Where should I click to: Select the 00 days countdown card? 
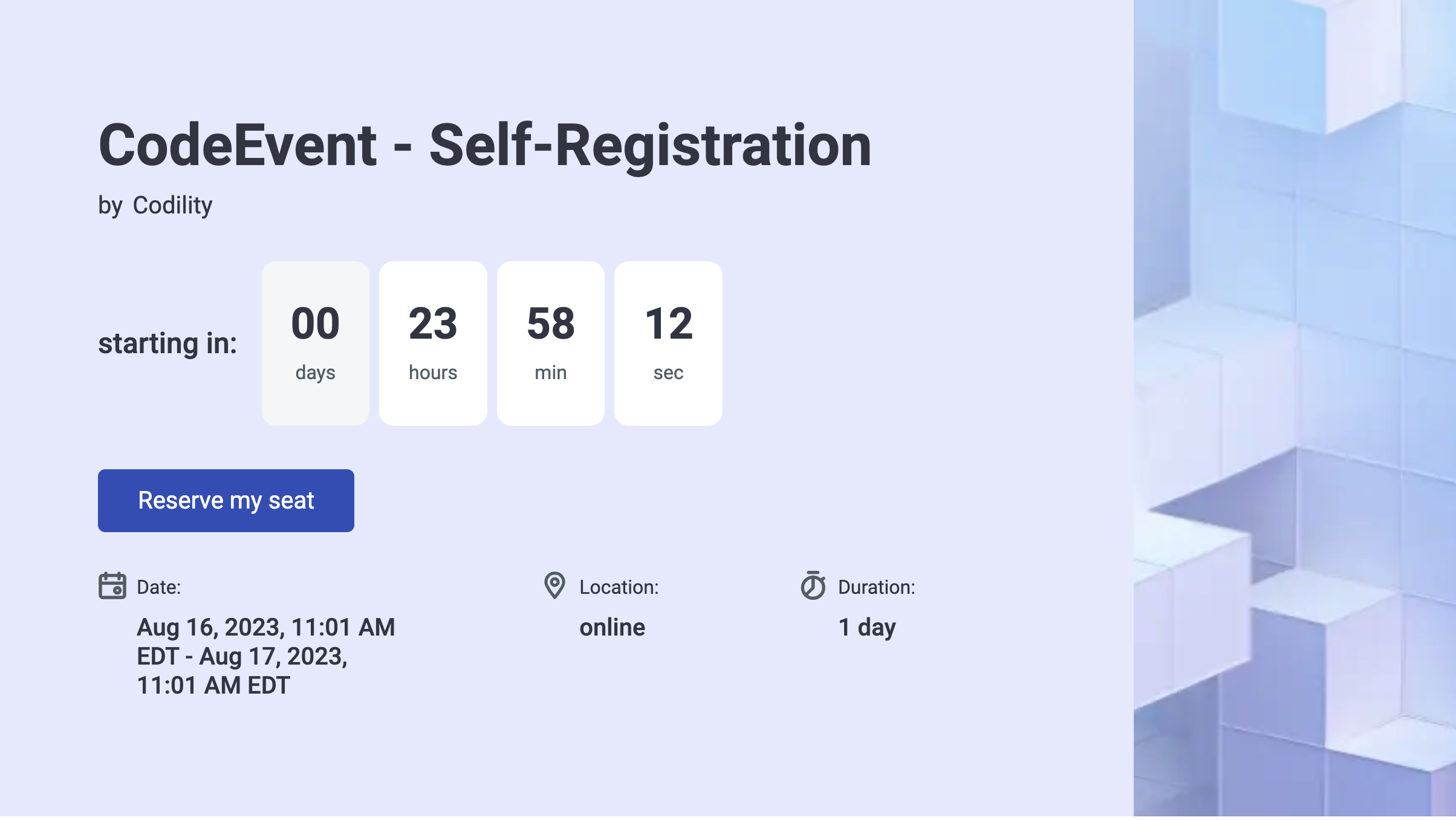(316, 343)
